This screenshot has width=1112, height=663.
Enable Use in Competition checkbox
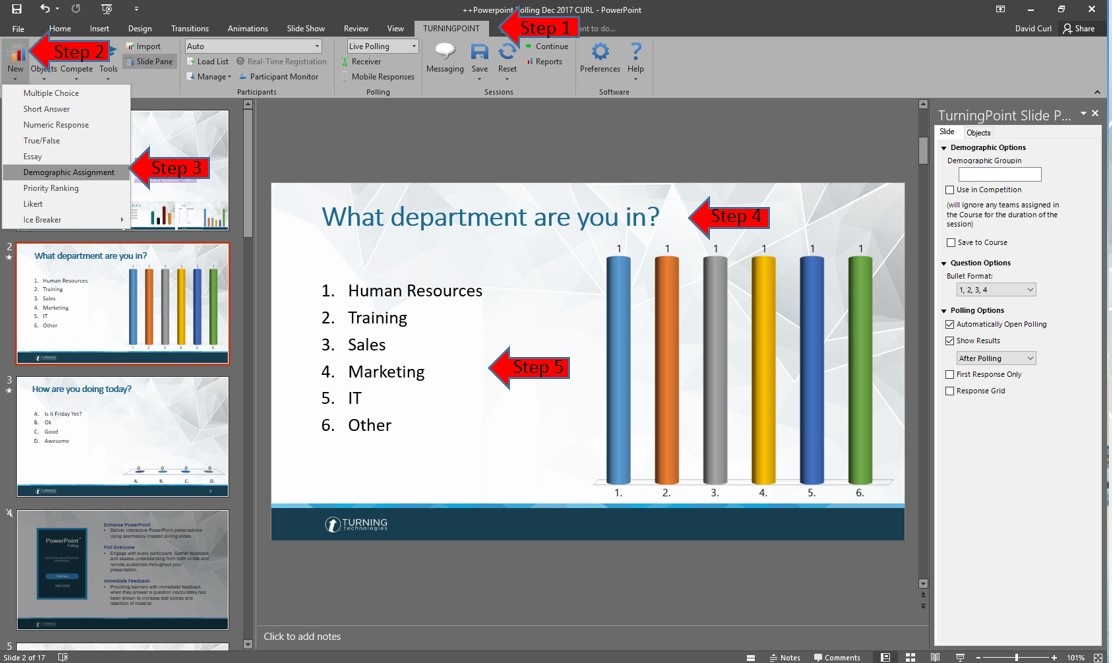coord(950,190)
